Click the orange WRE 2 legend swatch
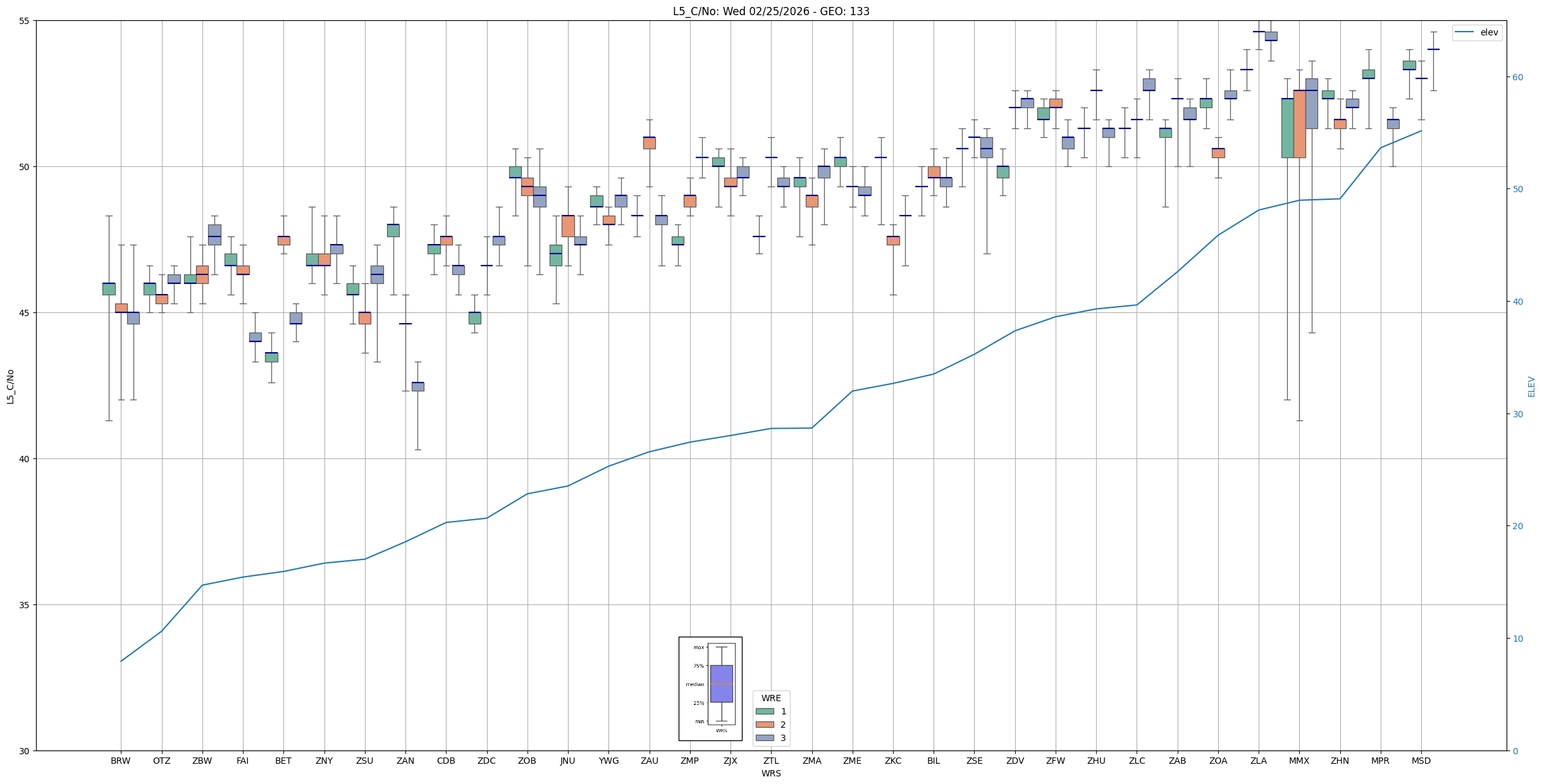This screenshot has width=1542, height=784. (x=765, y=725)
